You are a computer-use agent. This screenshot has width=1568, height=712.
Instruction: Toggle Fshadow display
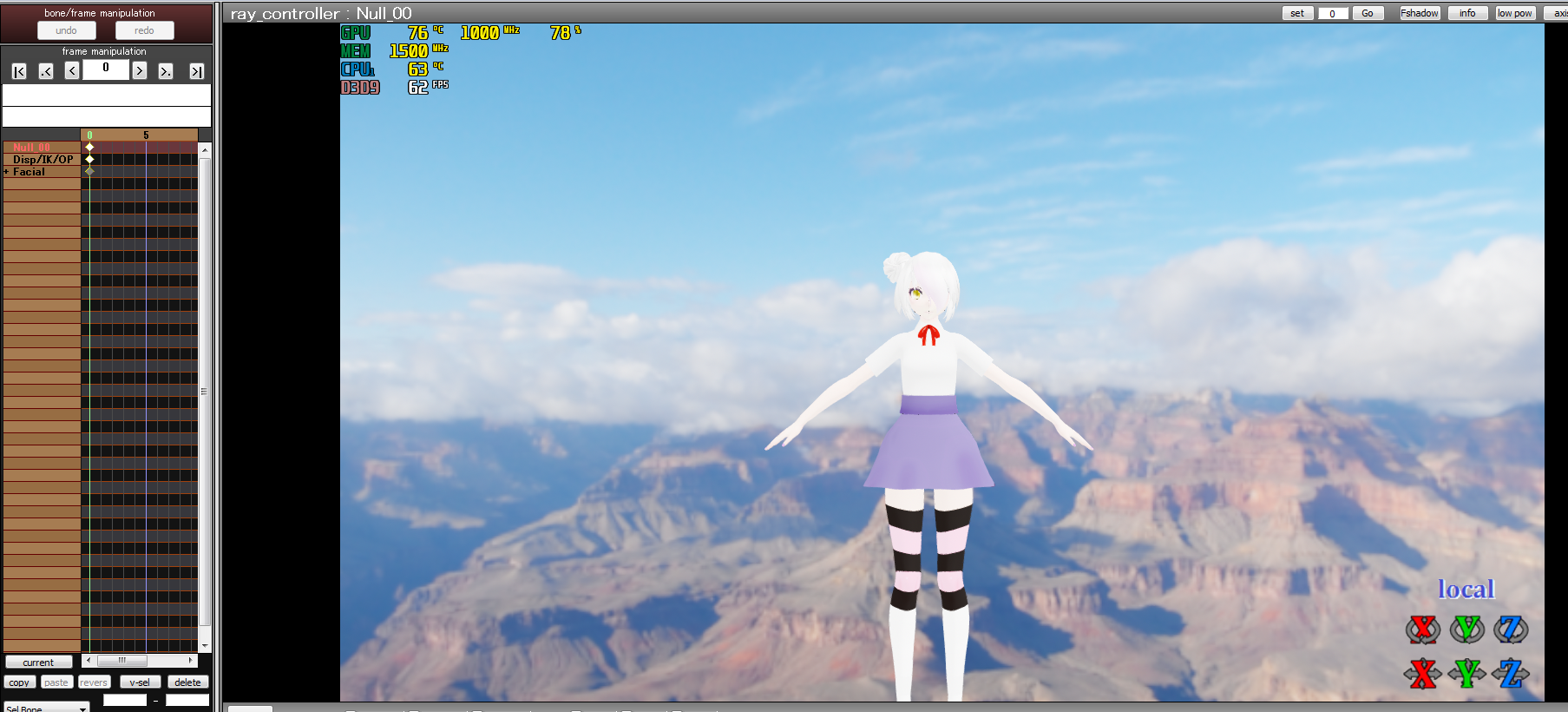click(1420, 13)
